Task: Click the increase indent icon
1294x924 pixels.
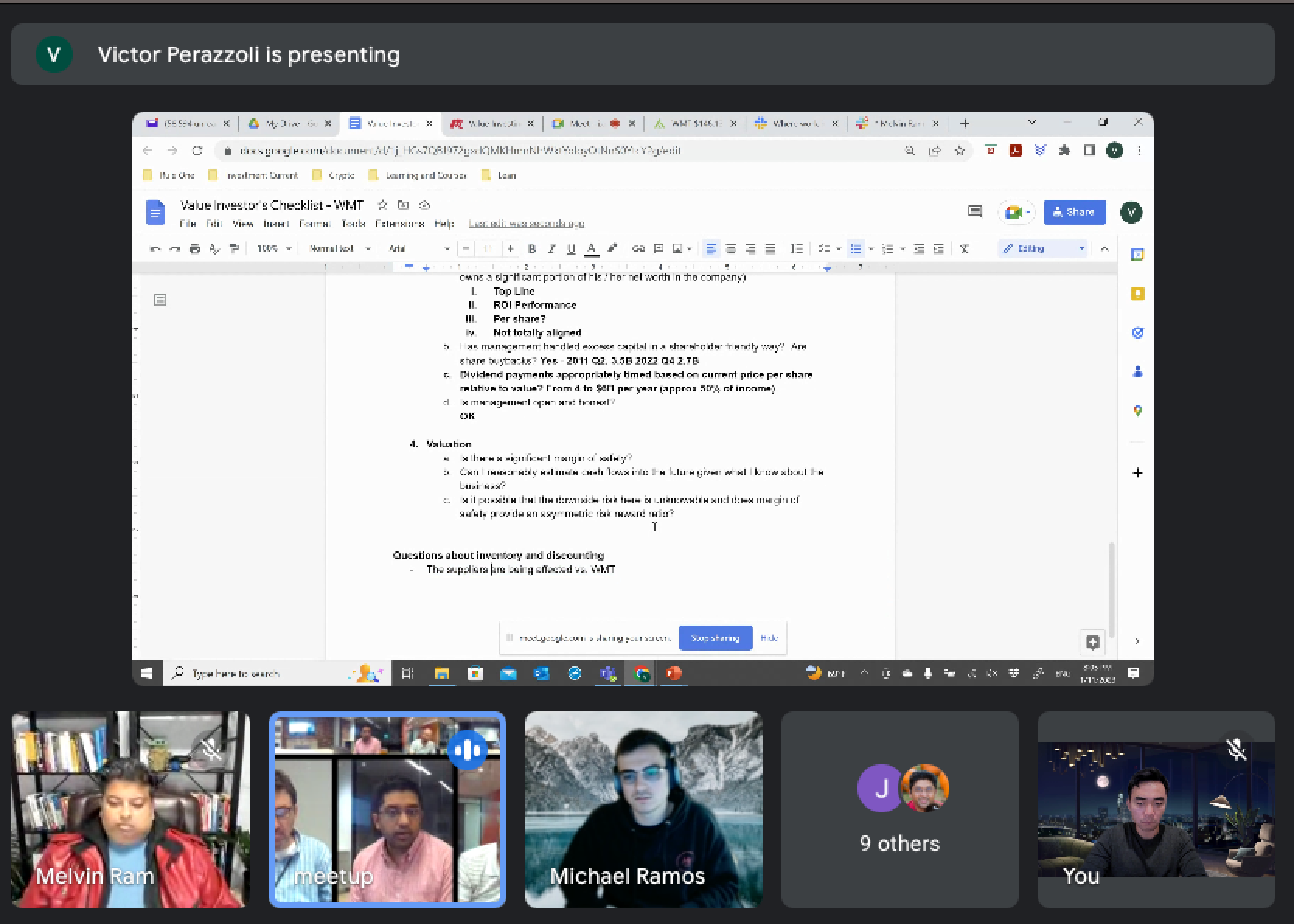Action: click(938, 248)
